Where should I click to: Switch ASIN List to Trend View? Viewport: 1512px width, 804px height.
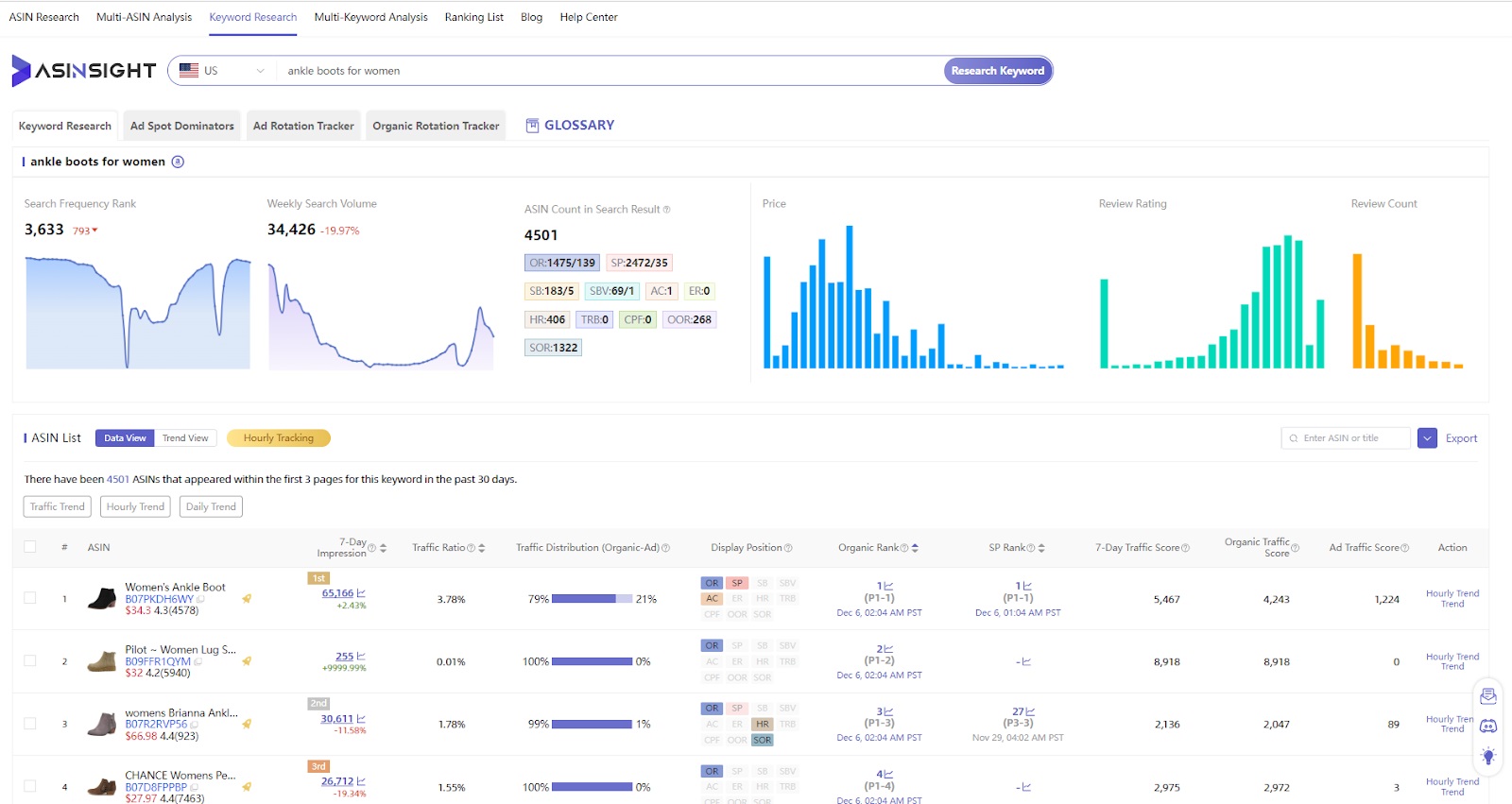click(185, 438)
